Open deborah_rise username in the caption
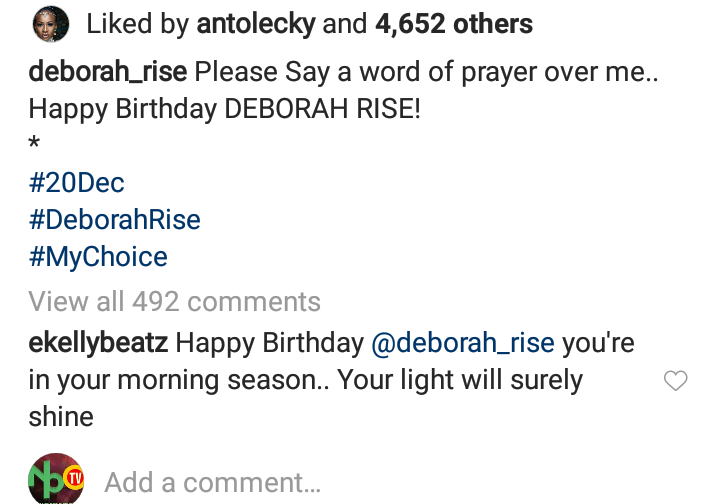This screenshot has height=504, width=720. tap(107, 72)
